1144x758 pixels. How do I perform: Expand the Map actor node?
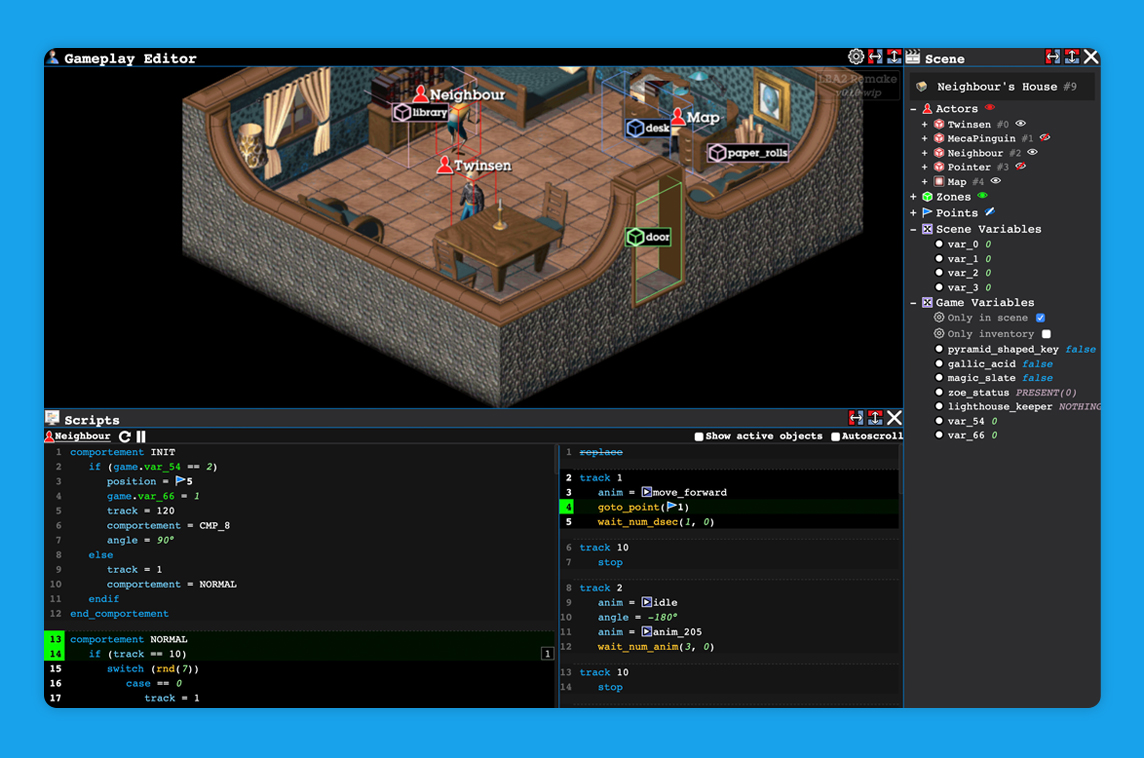924,181
